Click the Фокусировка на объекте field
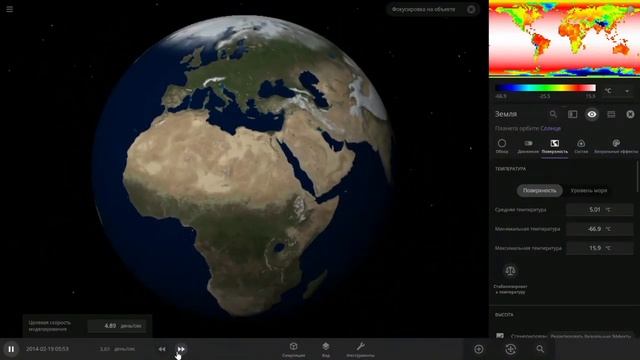The image size is (640, 360). point(433,9)
